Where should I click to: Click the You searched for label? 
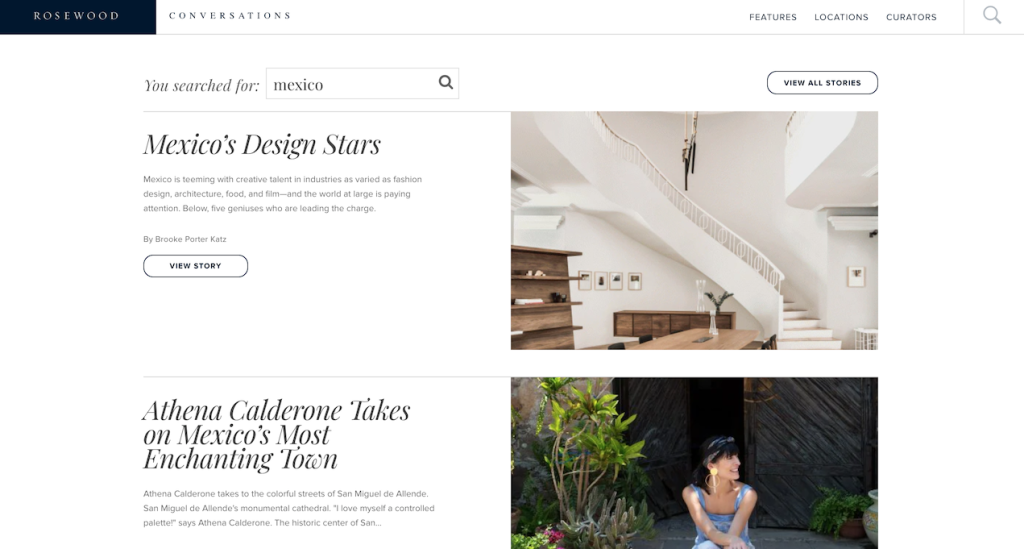click(201, 86)
